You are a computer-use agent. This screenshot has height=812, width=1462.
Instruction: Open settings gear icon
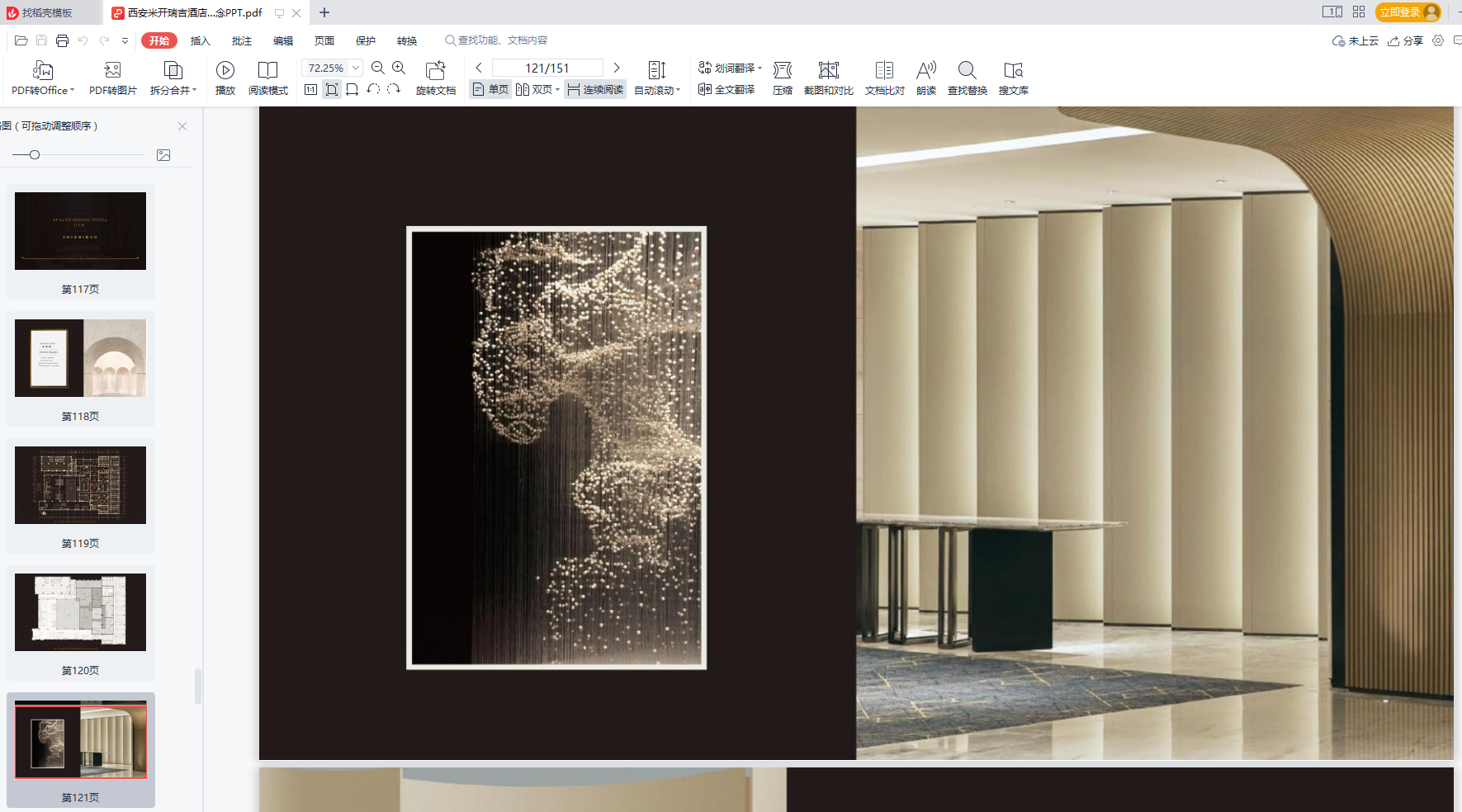coord(1438,40)
